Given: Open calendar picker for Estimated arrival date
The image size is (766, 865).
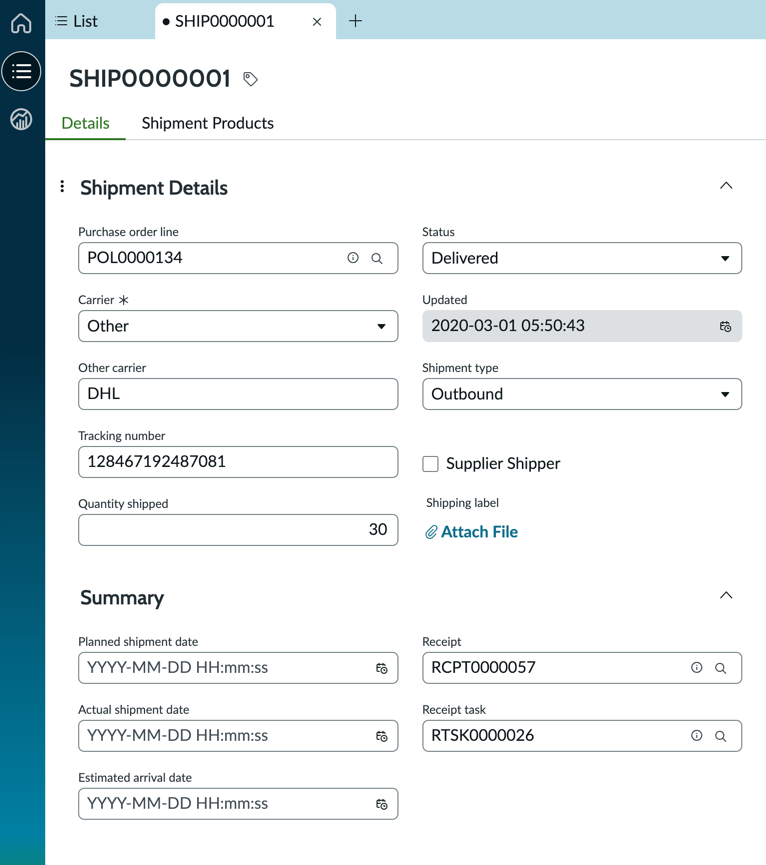Looking at the screenshot, I should point(382,804).
